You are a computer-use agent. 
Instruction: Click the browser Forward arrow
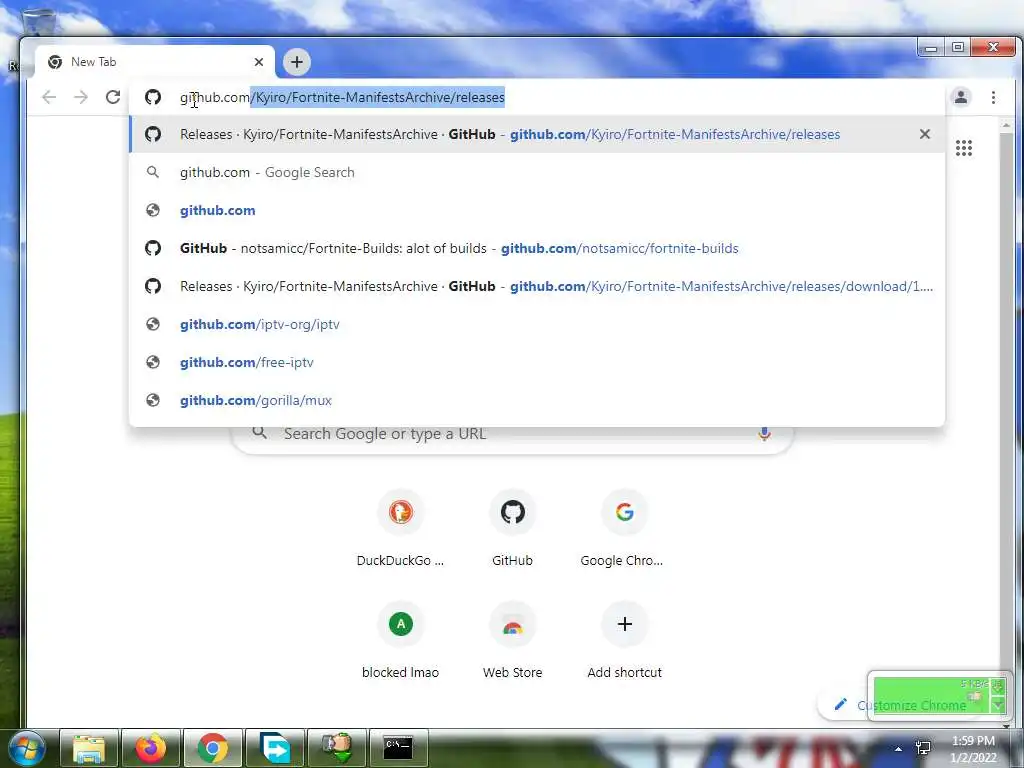(81, 97)
